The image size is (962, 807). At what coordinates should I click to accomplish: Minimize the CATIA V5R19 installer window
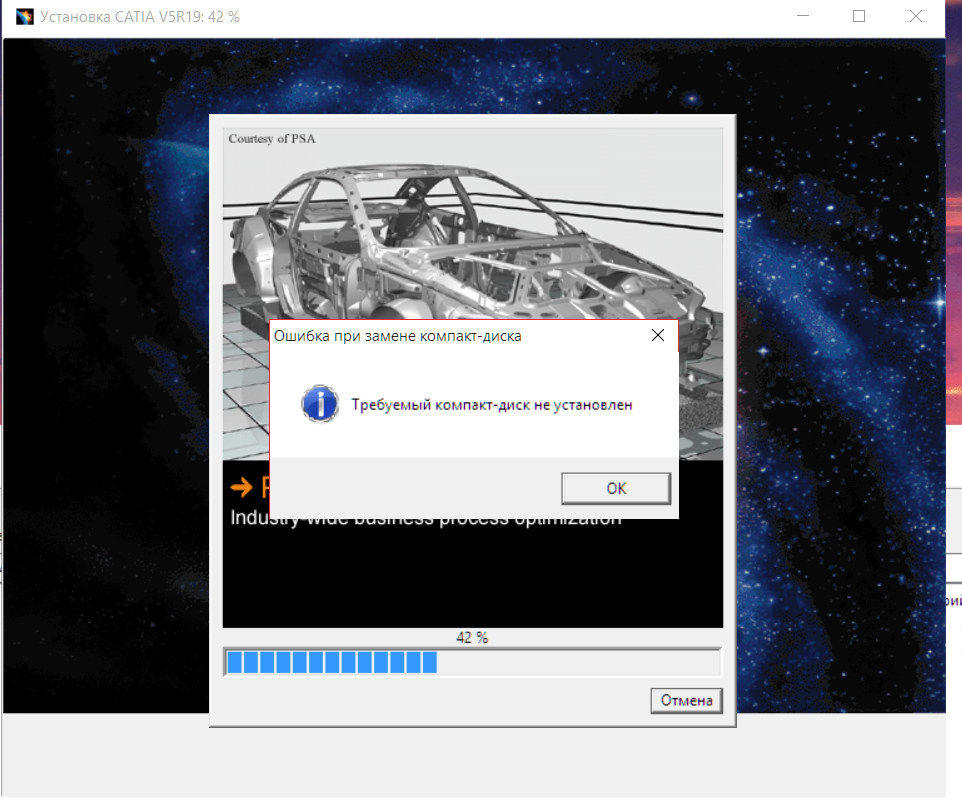[x=802, y=17]
